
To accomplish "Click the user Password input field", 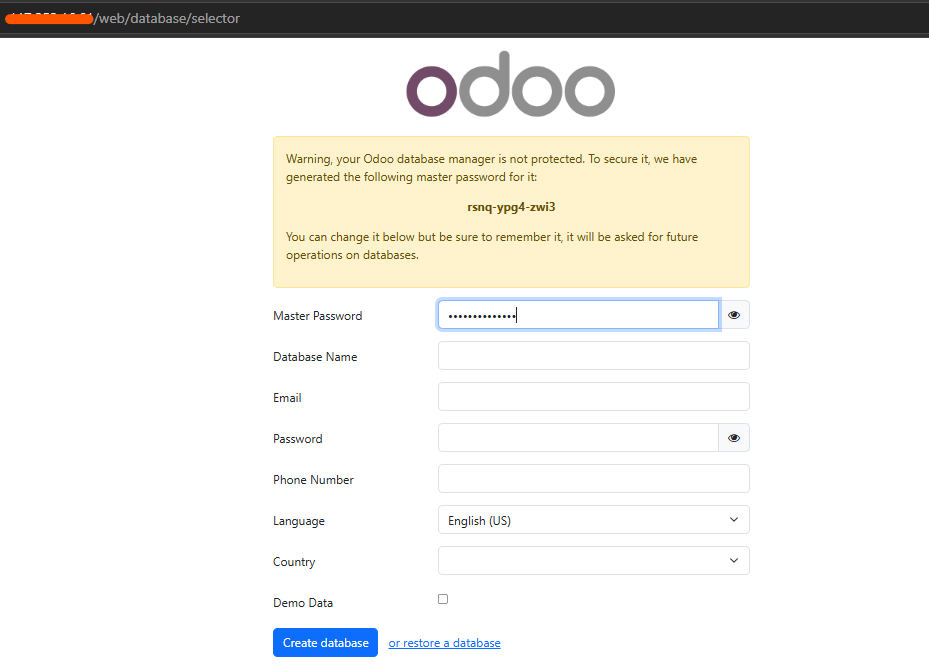I will point(578,438).
